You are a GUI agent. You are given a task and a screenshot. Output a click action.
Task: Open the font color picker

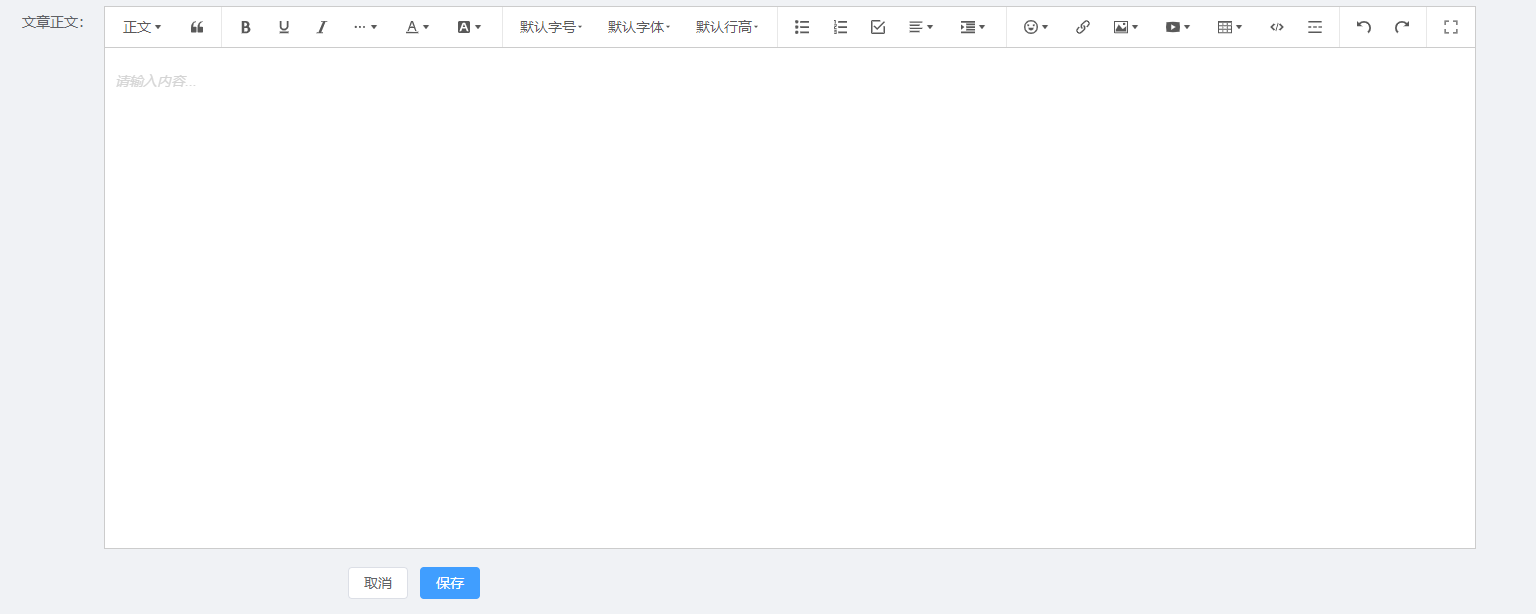tap(417, 27)
